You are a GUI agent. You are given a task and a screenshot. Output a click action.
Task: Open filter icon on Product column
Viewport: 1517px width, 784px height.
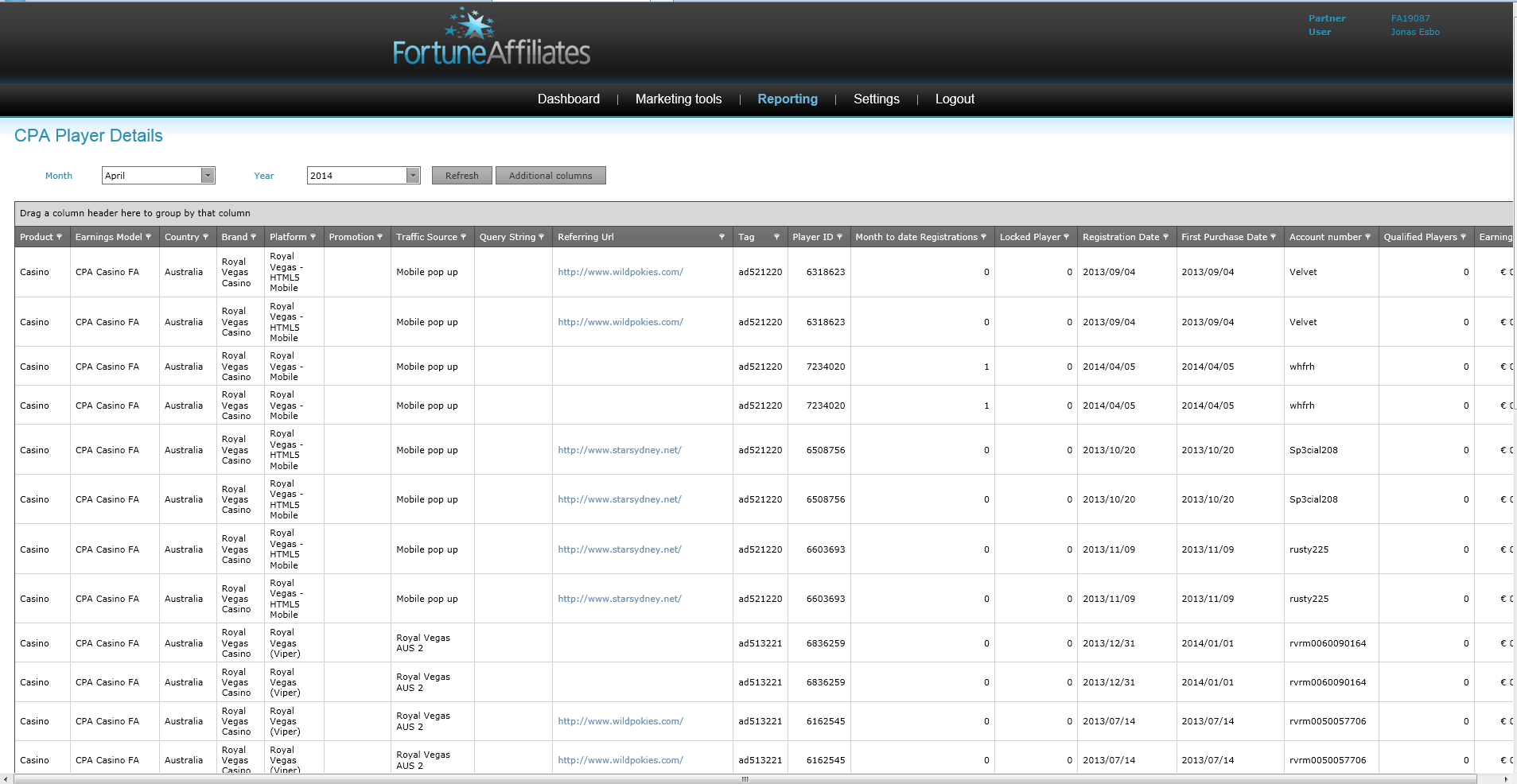[59, 237]
